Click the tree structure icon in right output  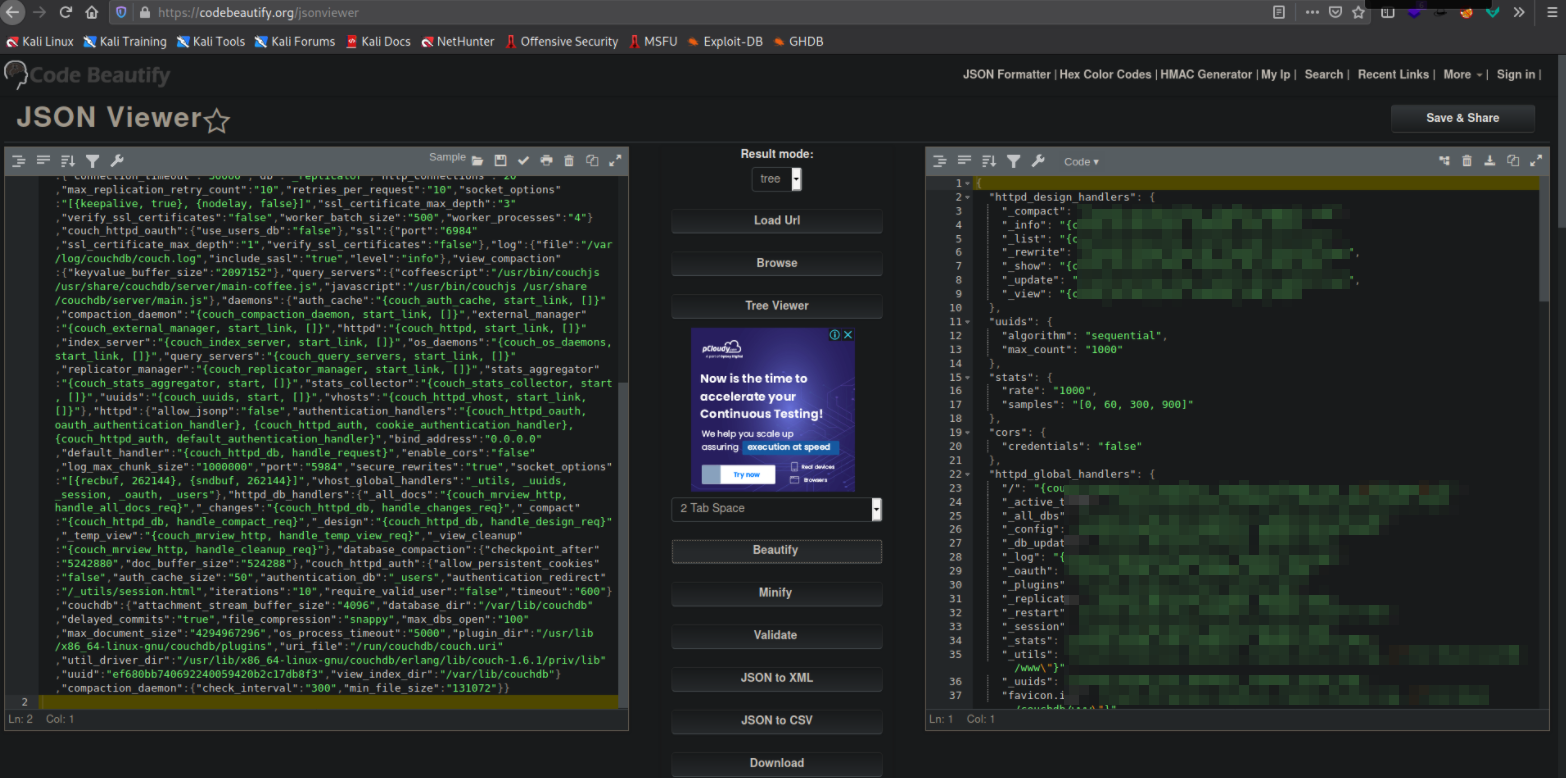(1444, 161)
